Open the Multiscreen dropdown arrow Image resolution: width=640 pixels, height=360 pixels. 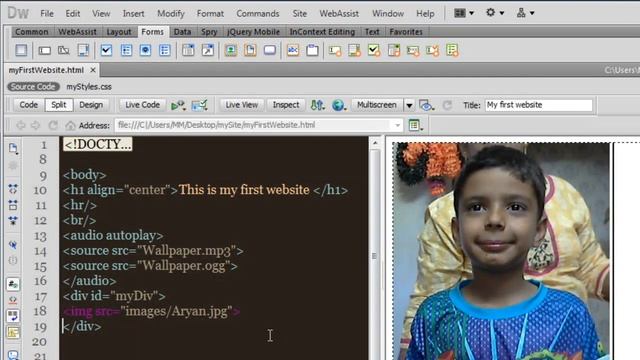tap(409, 105)
